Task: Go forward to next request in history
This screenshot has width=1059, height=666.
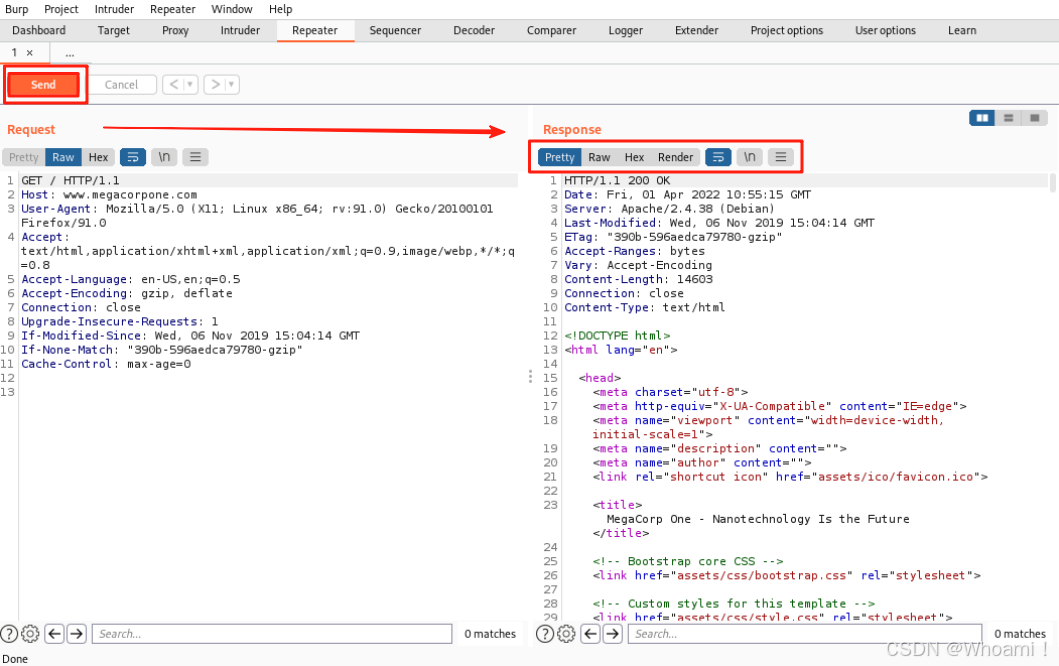Action: 215,84
